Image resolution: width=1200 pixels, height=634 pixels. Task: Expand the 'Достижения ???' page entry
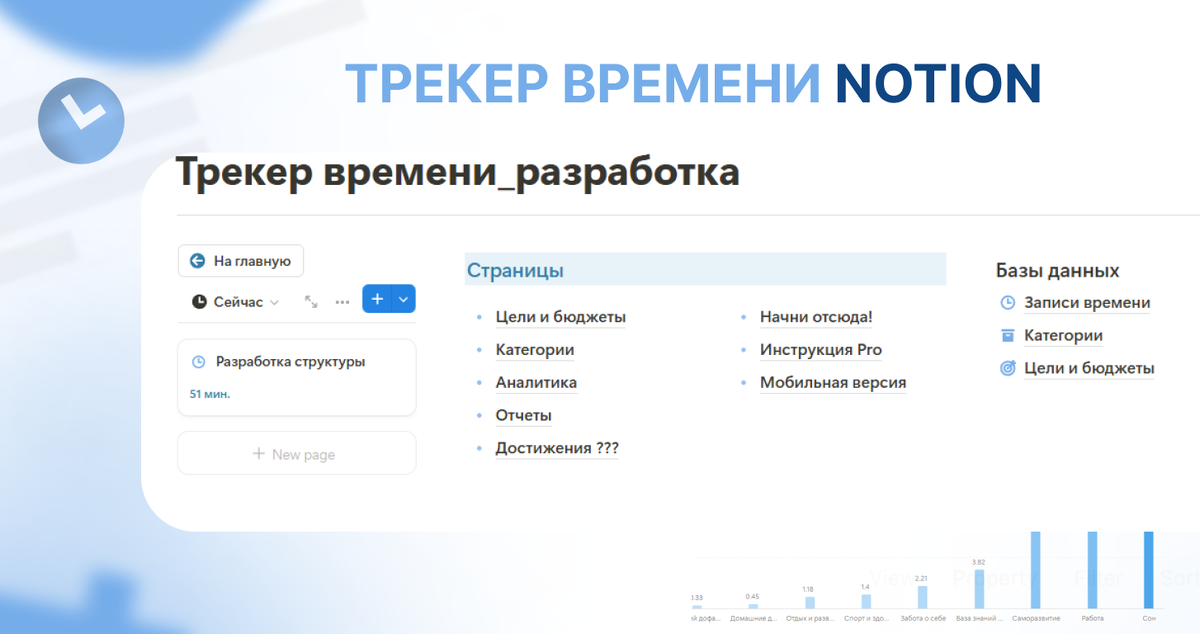(557, 447)
